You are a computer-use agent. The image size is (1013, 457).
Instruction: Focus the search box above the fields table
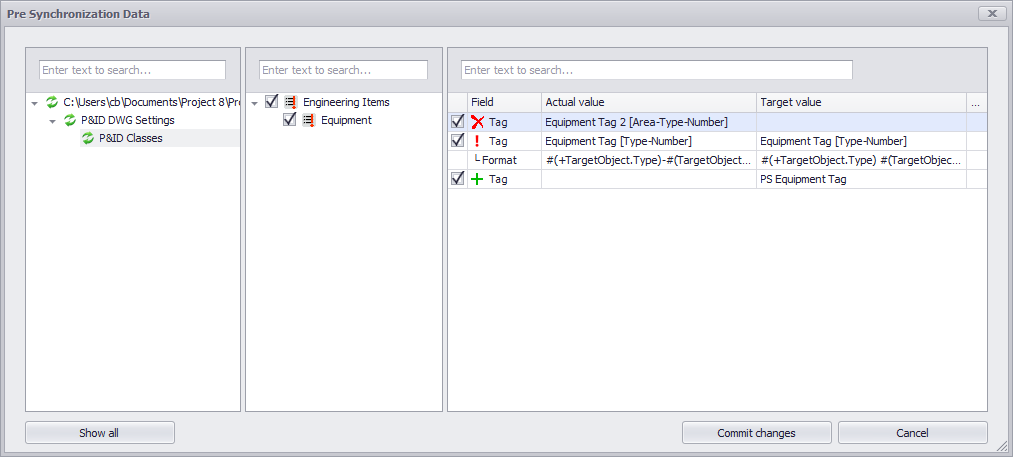click(656, 70)
